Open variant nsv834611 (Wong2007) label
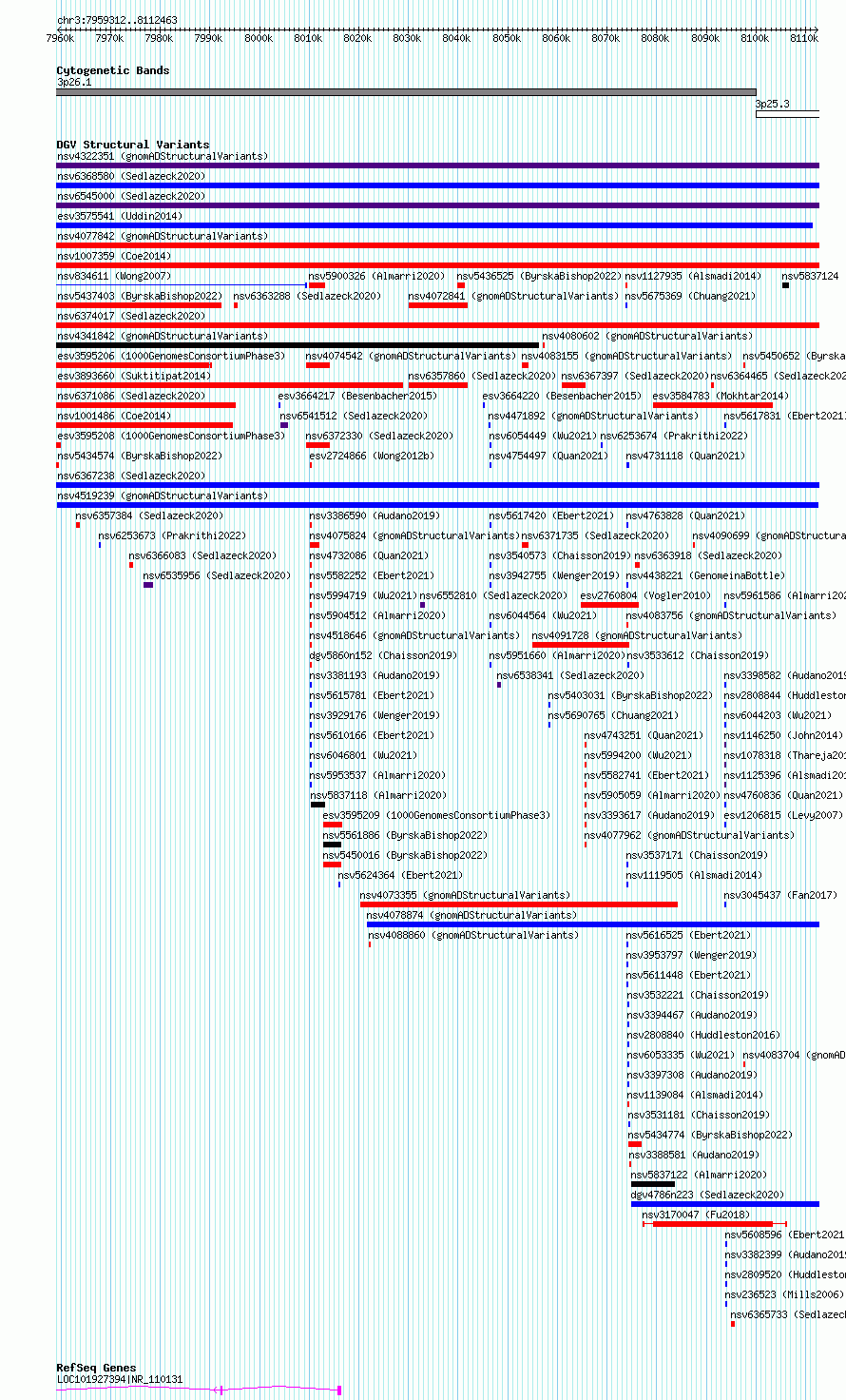846x1400 pixels. pos(114,276)
